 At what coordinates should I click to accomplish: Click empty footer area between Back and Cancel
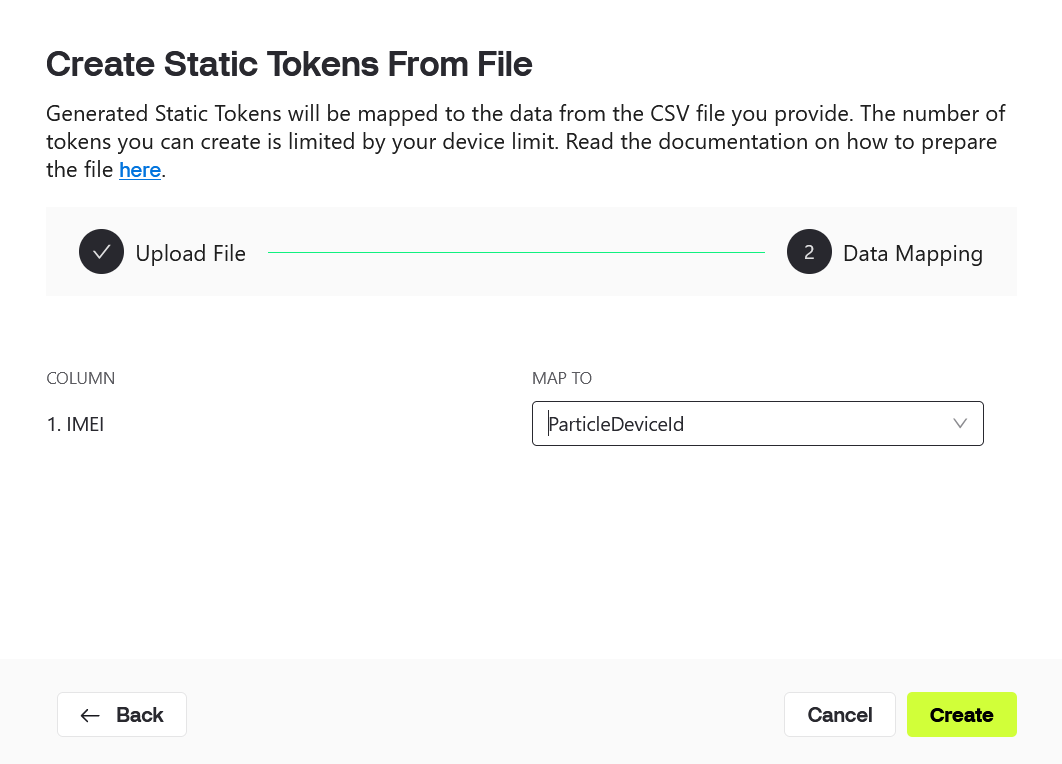(x=485, y=715)
